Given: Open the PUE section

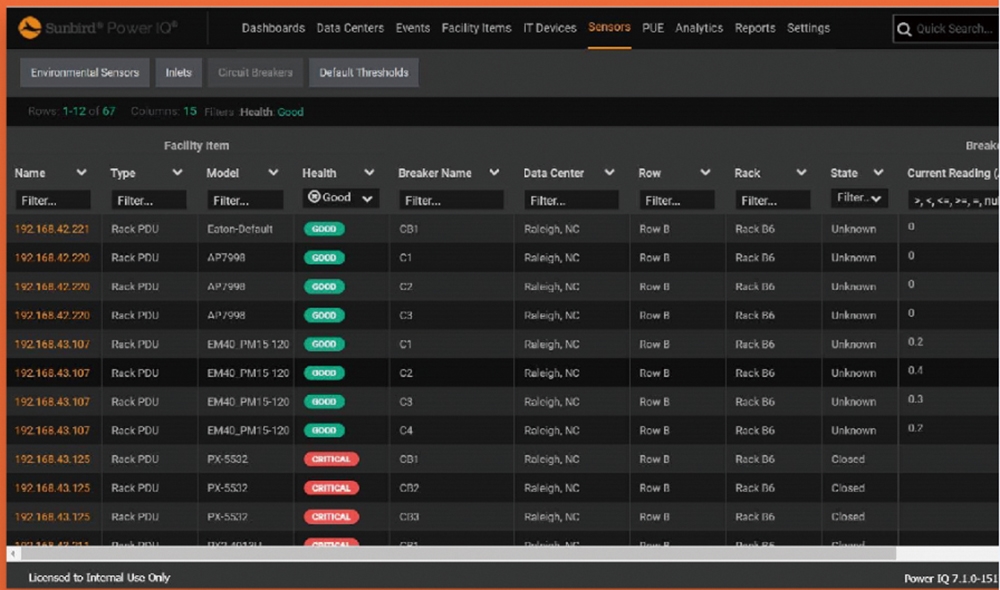Looking at the screenshot, I should pyautogui.click(x=652, y=28).
